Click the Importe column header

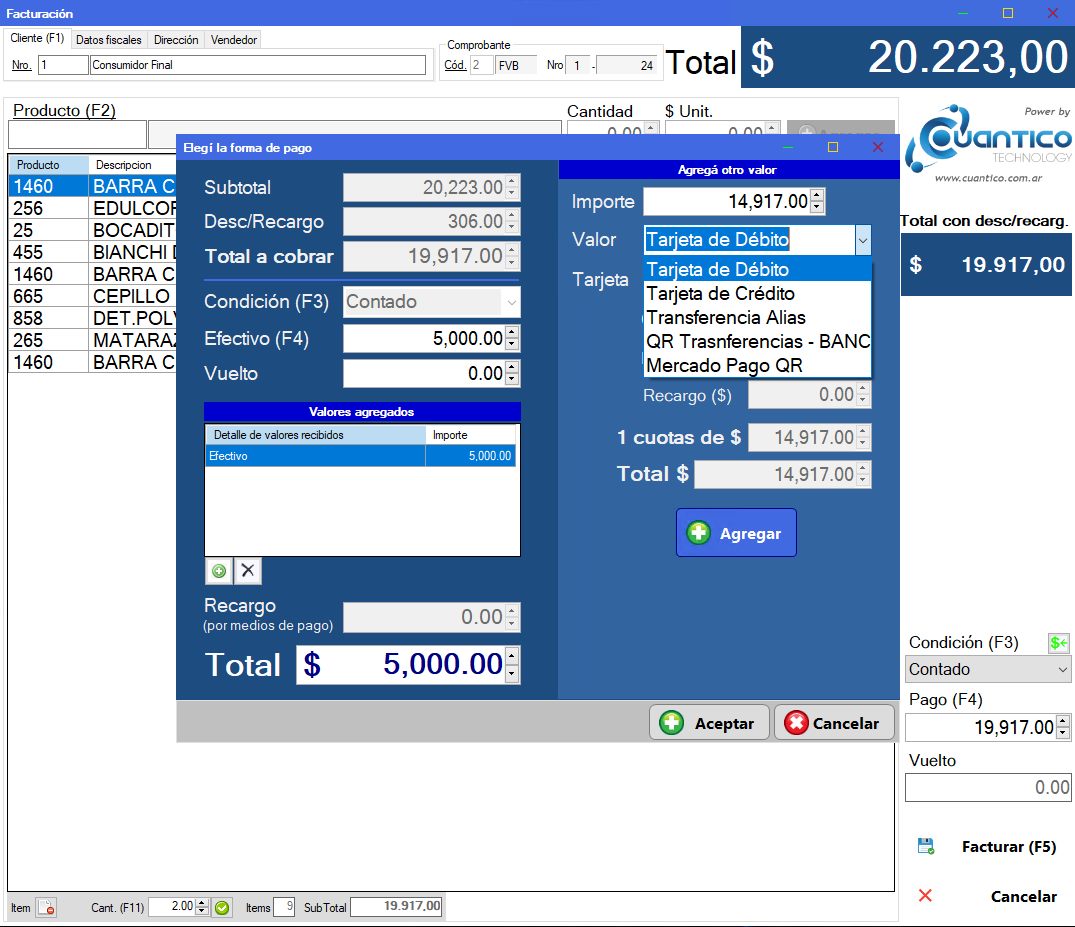tap(471, 435)
